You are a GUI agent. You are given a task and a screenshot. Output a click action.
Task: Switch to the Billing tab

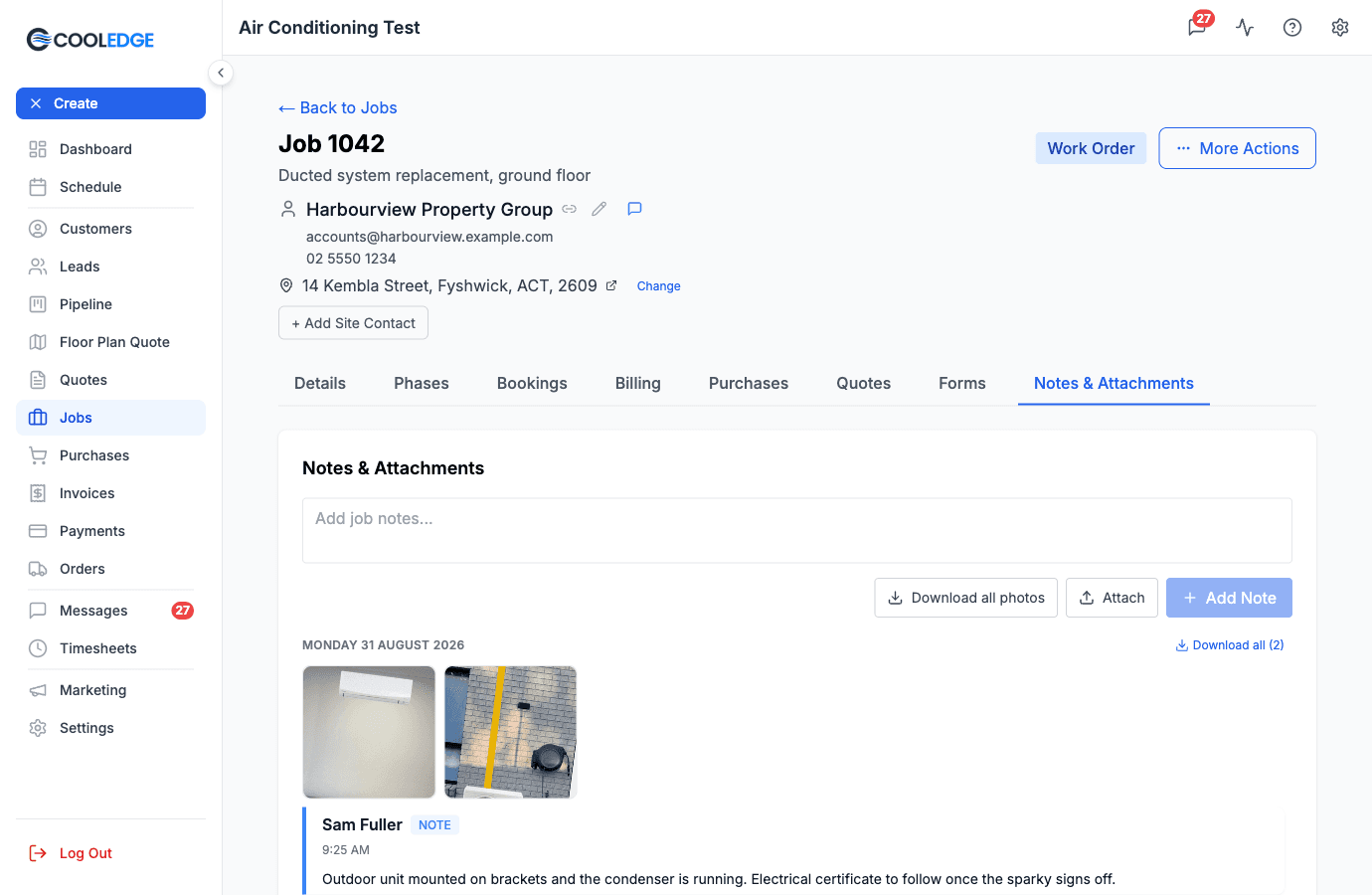coord(638,384)
